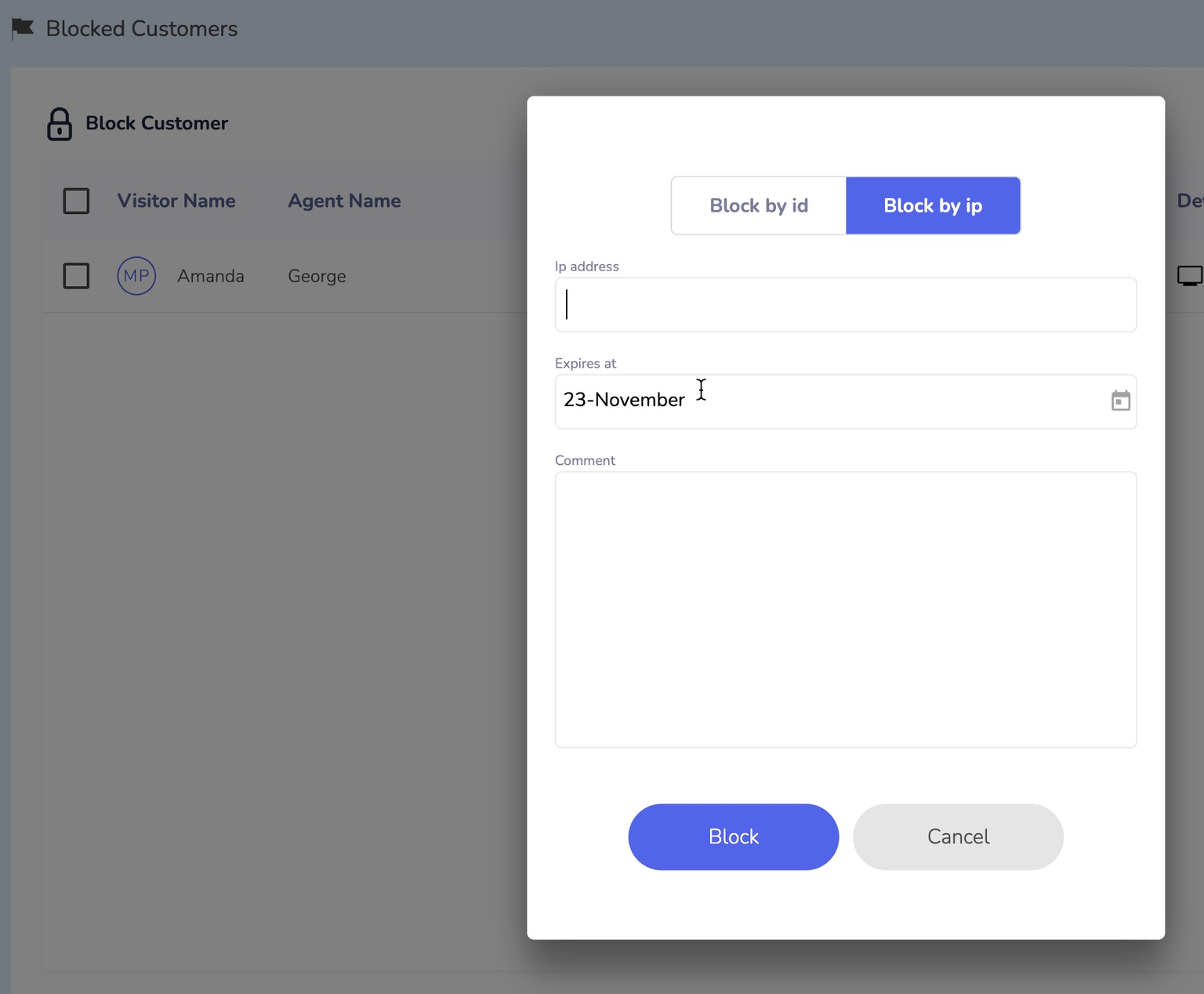The image size is (1204, 994).
Task: Click the Expires at date field
Action: [823, 401]
